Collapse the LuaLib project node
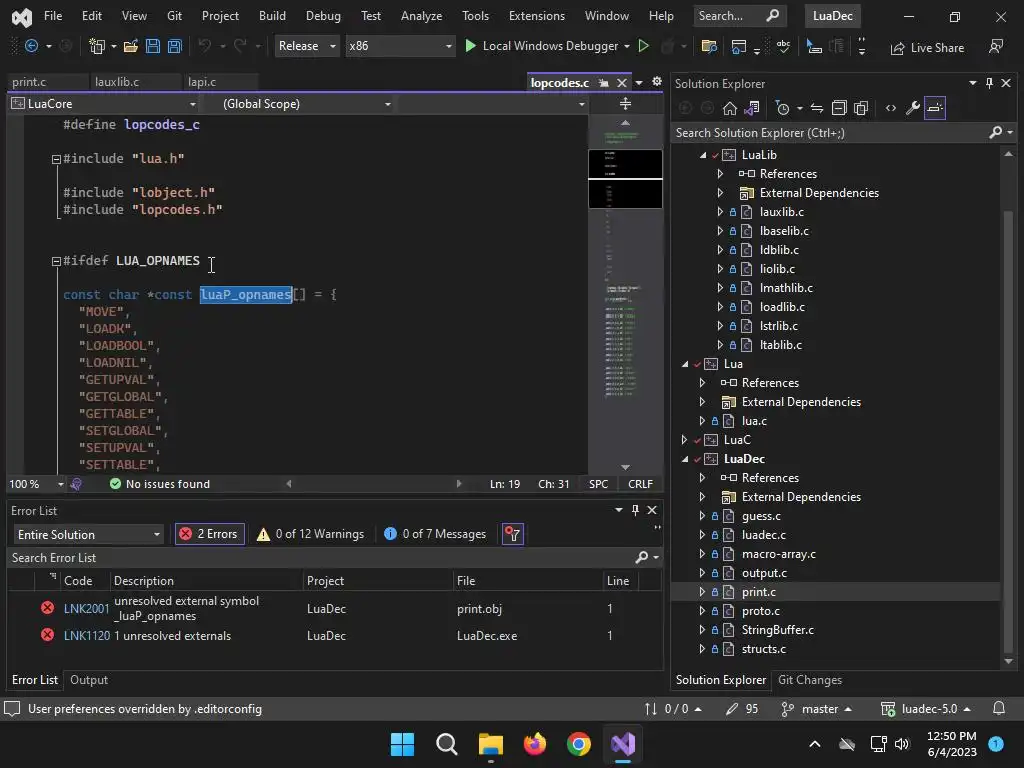 pyautogui.click(x=703, y=155)
